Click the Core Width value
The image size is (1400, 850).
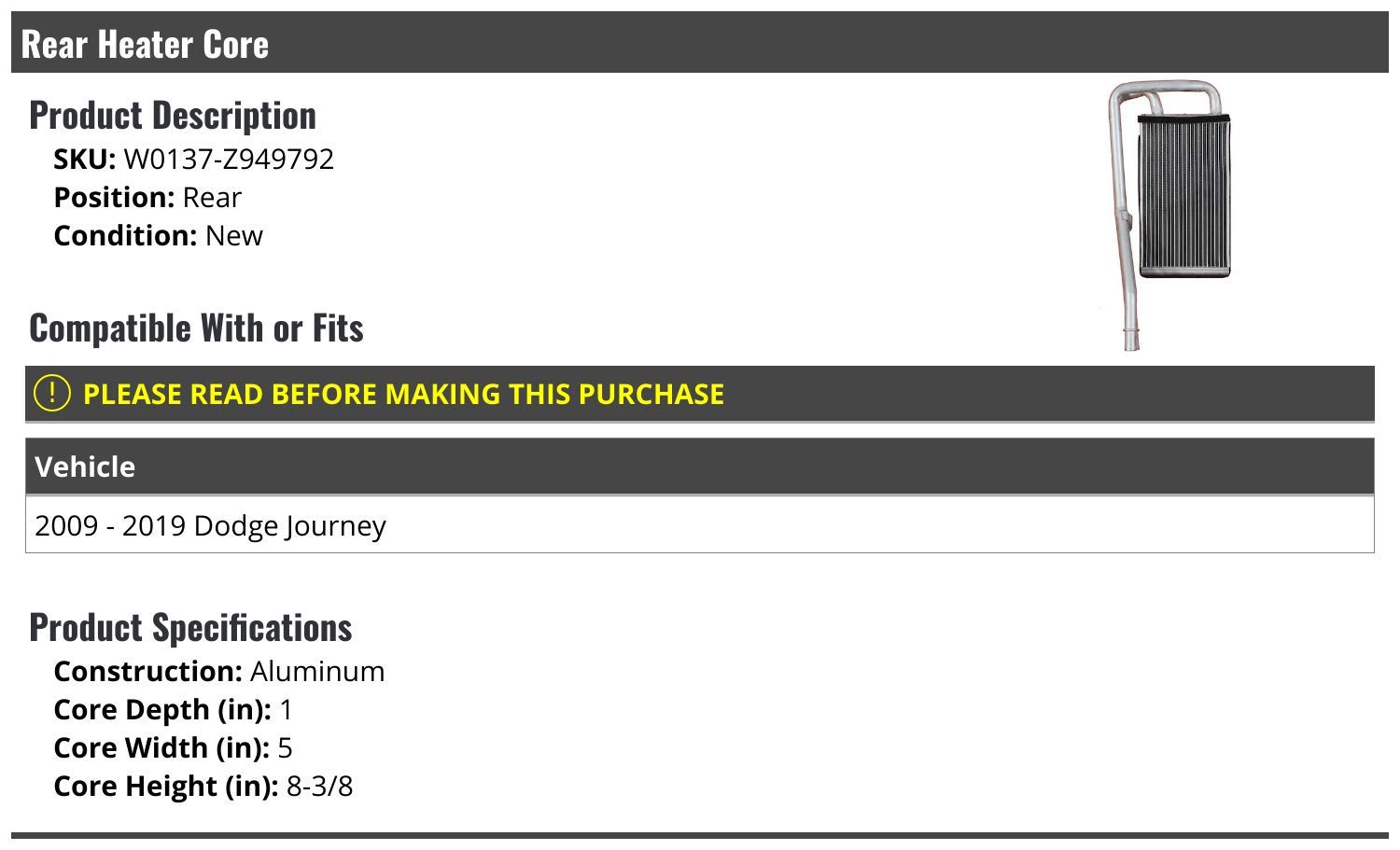285,748
